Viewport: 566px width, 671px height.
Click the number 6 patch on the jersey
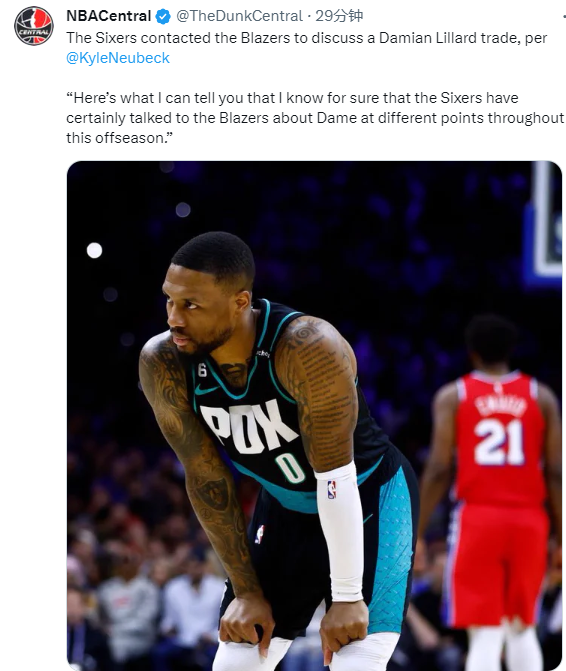point(202,370)
